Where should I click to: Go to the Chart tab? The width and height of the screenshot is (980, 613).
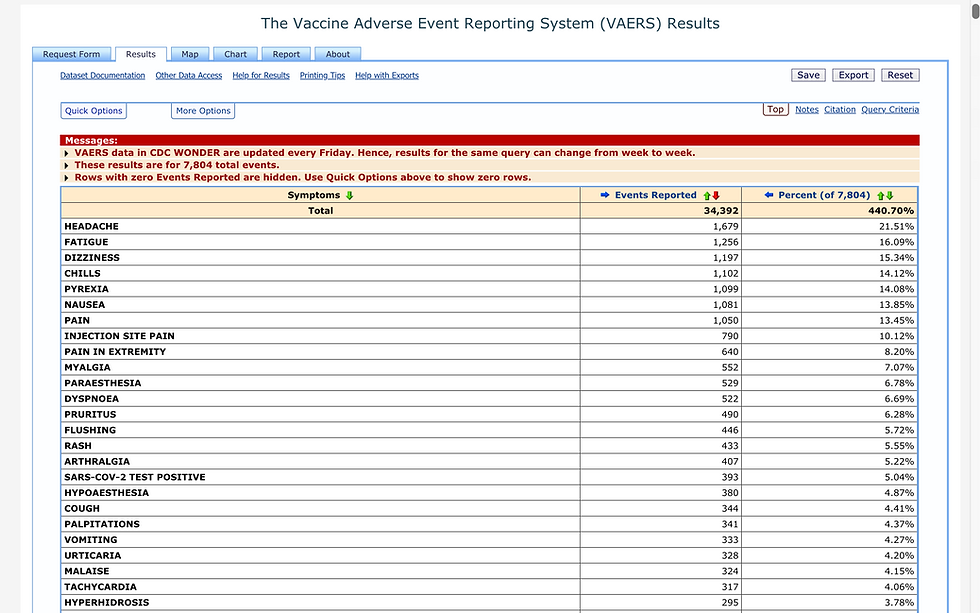tap(236, 54)
